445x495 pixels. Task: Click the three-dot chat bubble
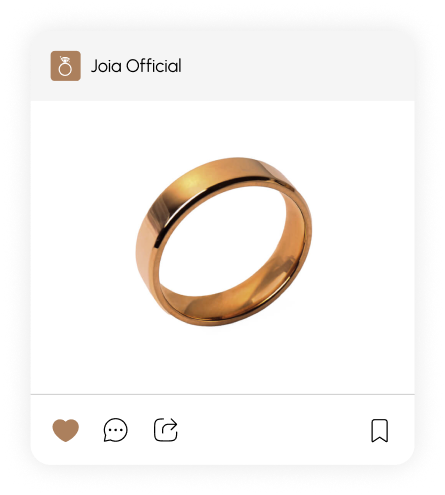coord(115,430)
